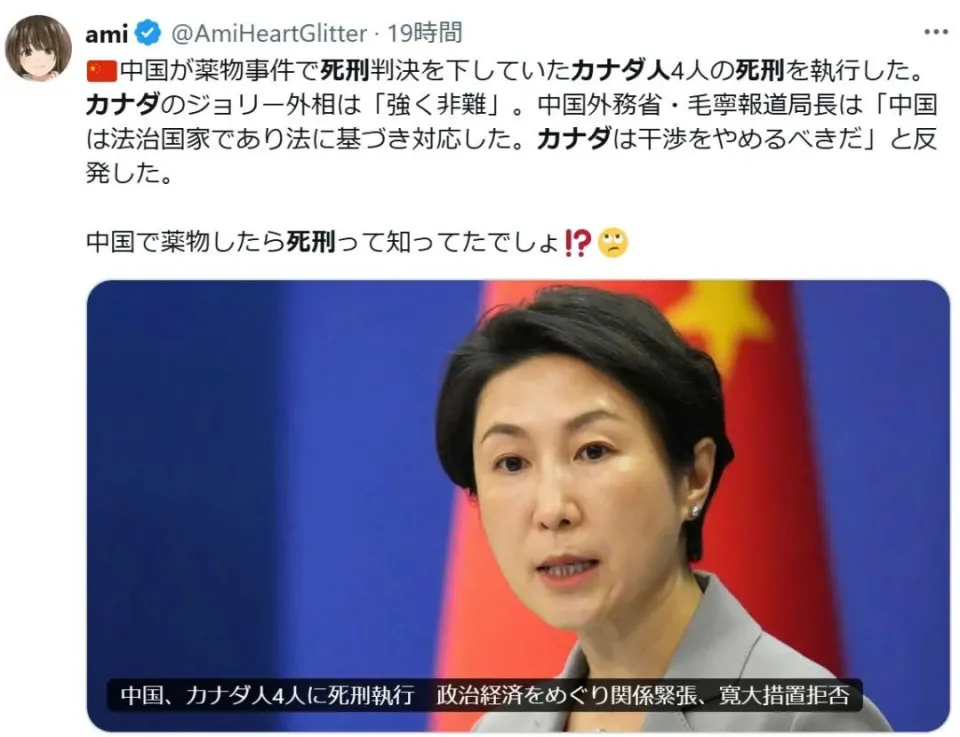Click the blue verified badge icon
This screenshot has width=960, height=737.
(x=148, y=33)
